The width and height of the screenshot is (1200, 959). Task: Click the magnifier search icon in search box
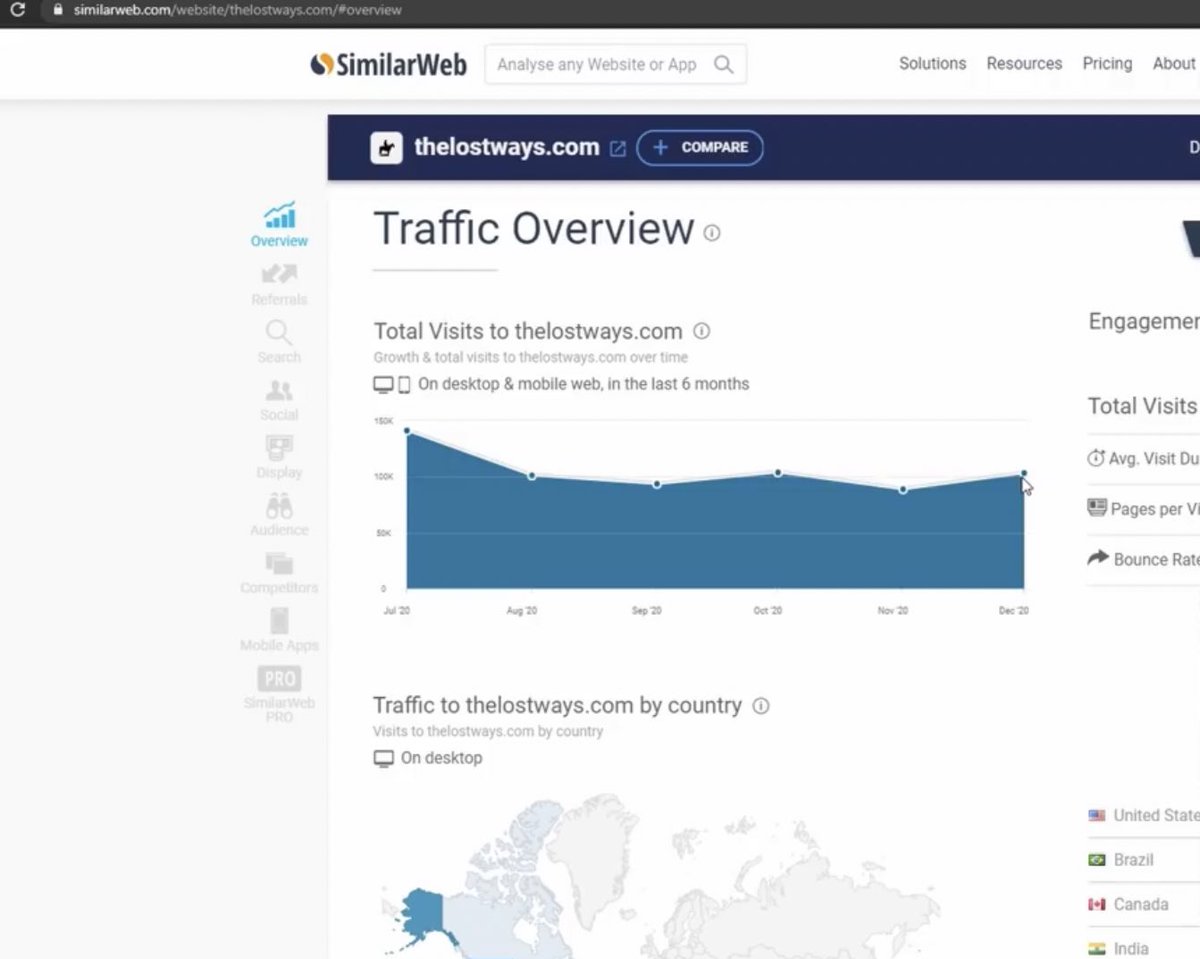[724, 65]
